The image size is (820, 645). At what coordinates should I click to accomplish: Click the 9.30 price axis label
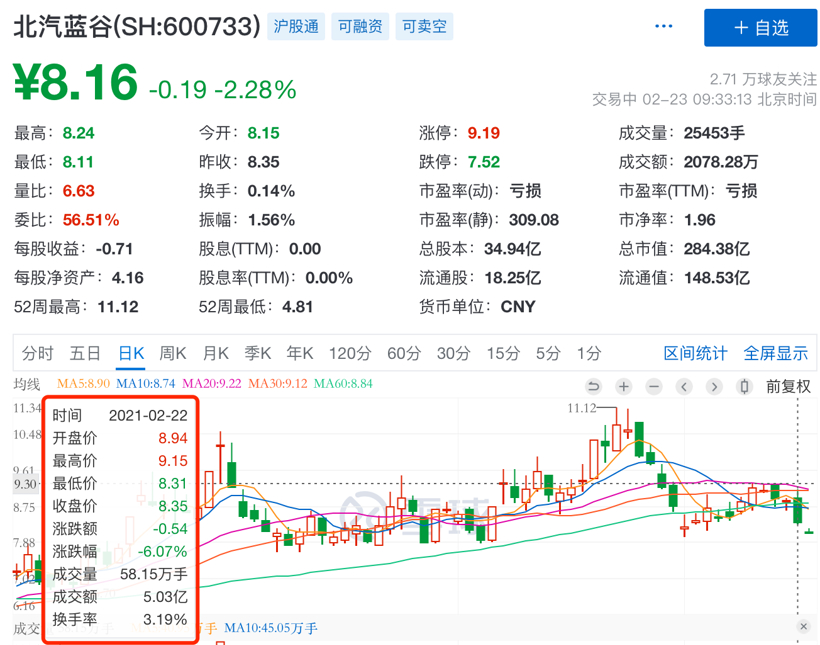(x=25, y=484)
